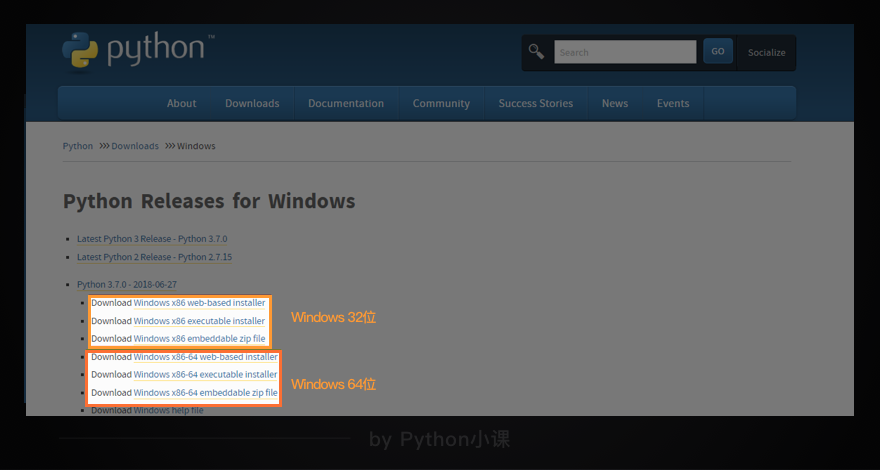Click the Python logo icon
The height and width of the screenshot is (470, 880).
pyautogui.click(x=80, y=51)
